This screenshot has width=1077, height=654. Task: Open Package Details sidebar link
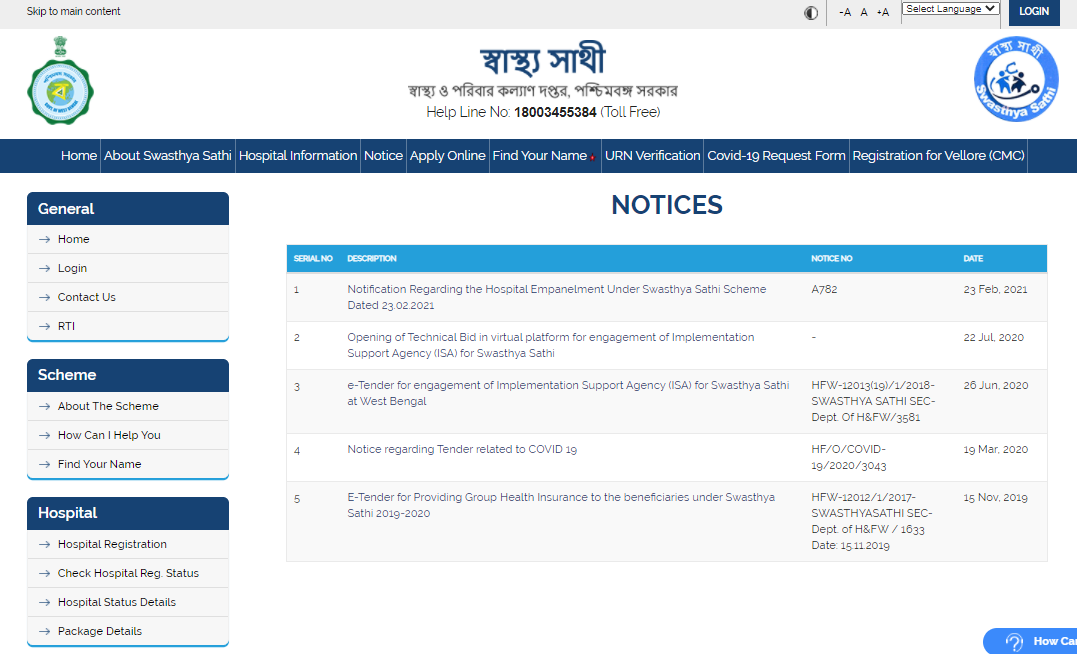100,631
